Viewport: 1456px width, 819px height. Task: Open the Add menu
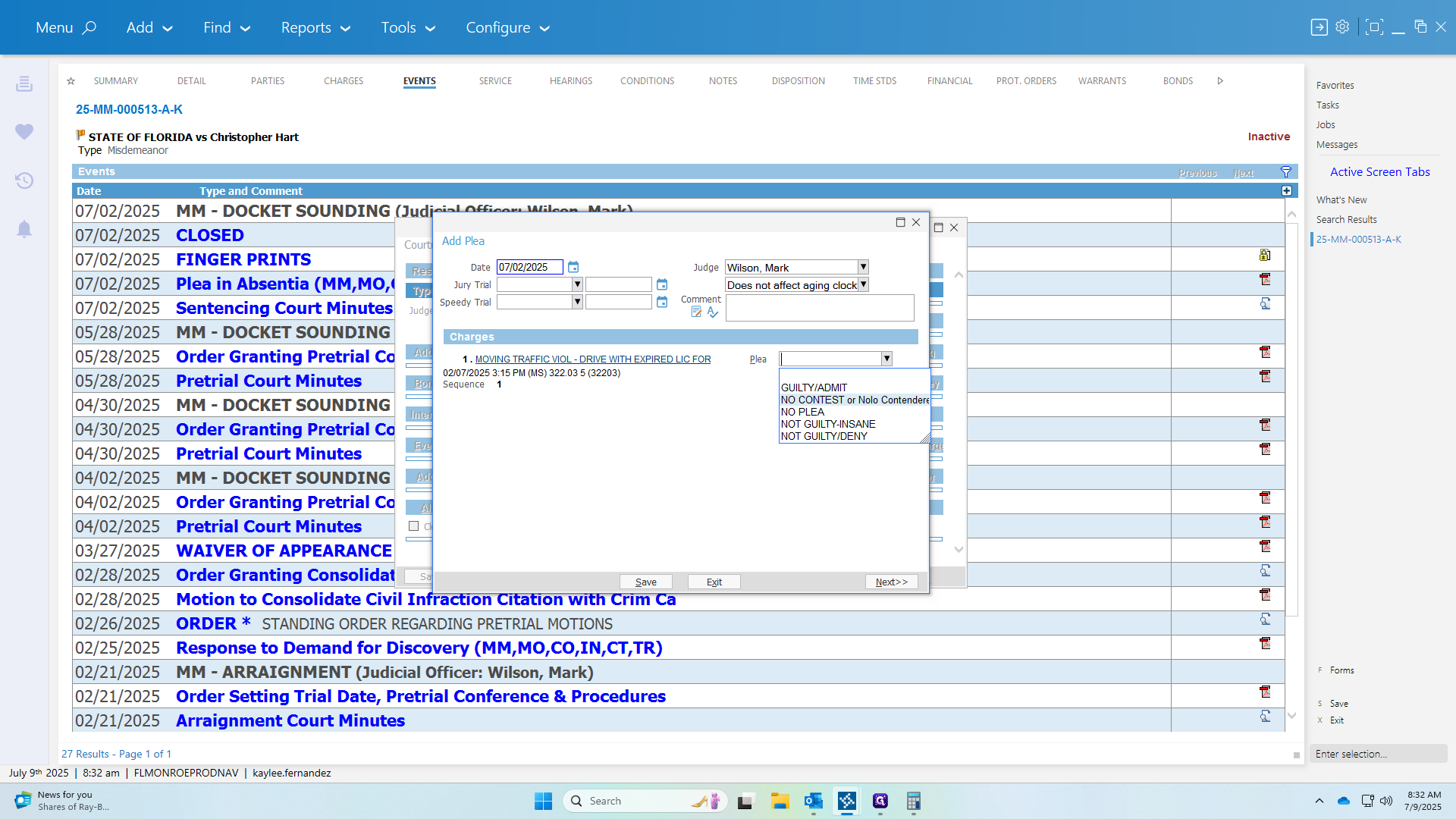click(x=149, y=28)
